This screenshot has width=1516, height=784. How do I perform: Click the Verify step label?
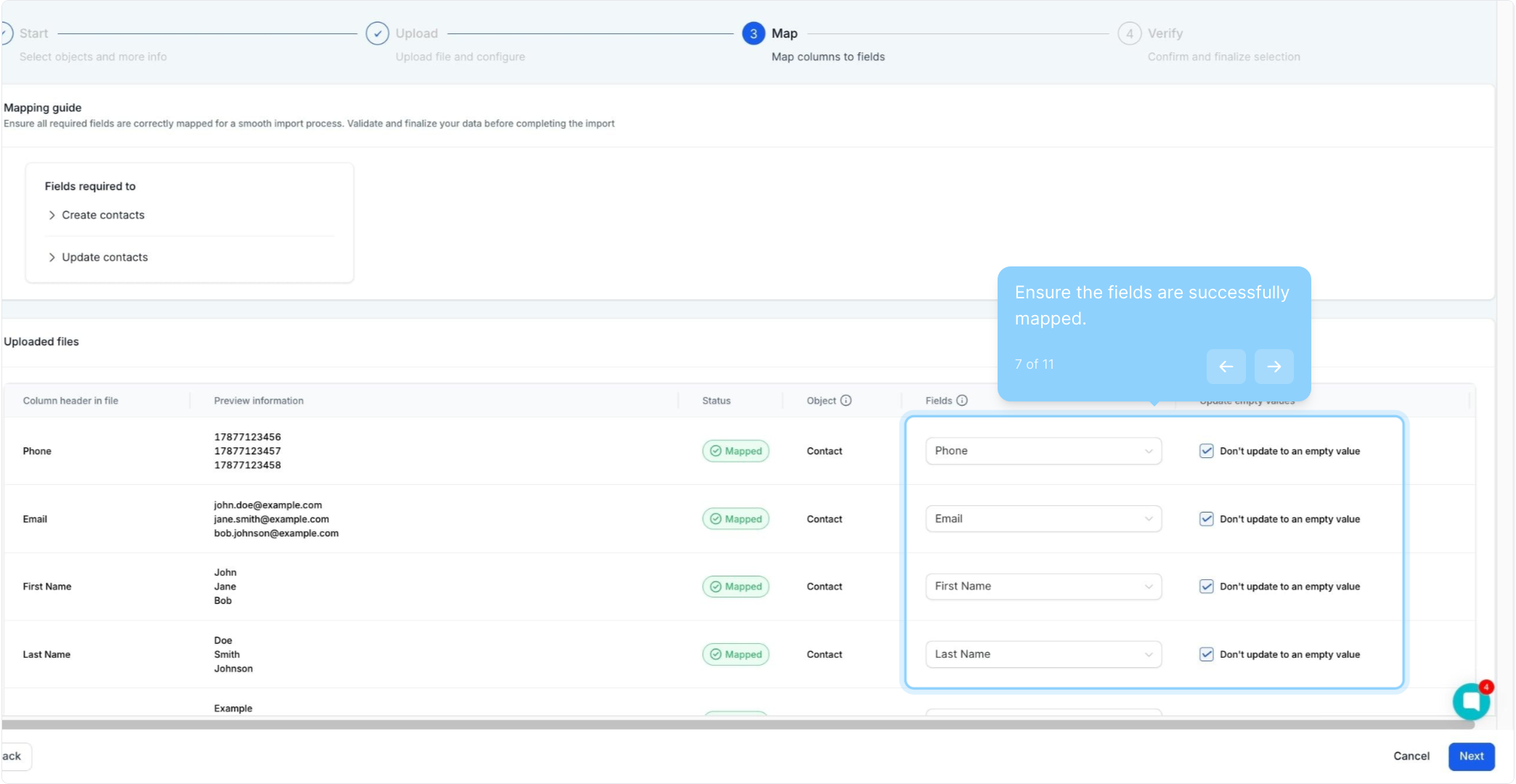pyautogui.click(x=1165, y=33)
